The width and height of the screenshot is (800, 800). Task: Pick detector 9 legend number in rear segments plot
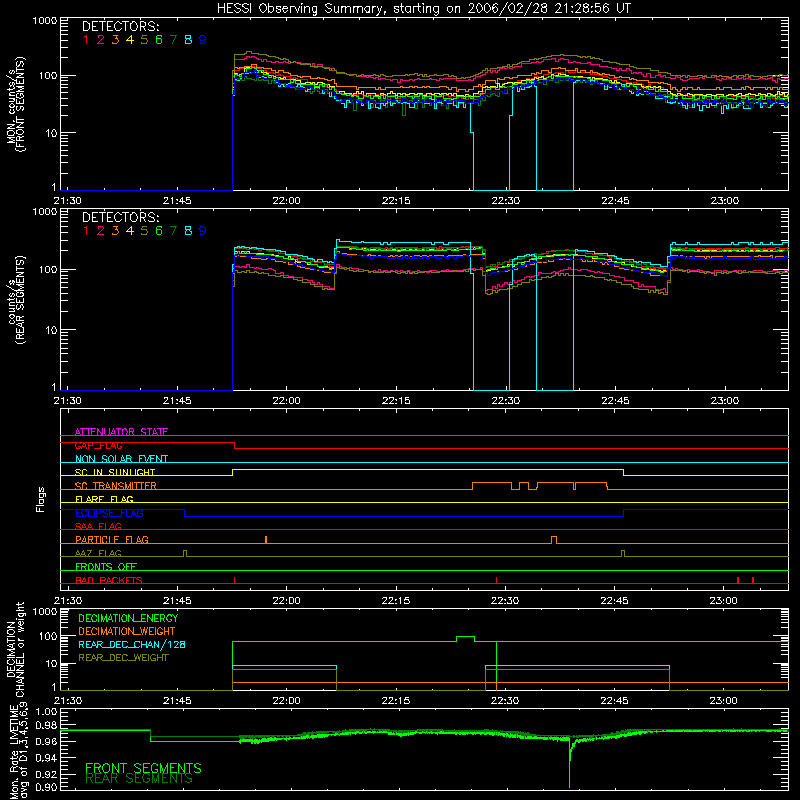[x=203, y=231]
